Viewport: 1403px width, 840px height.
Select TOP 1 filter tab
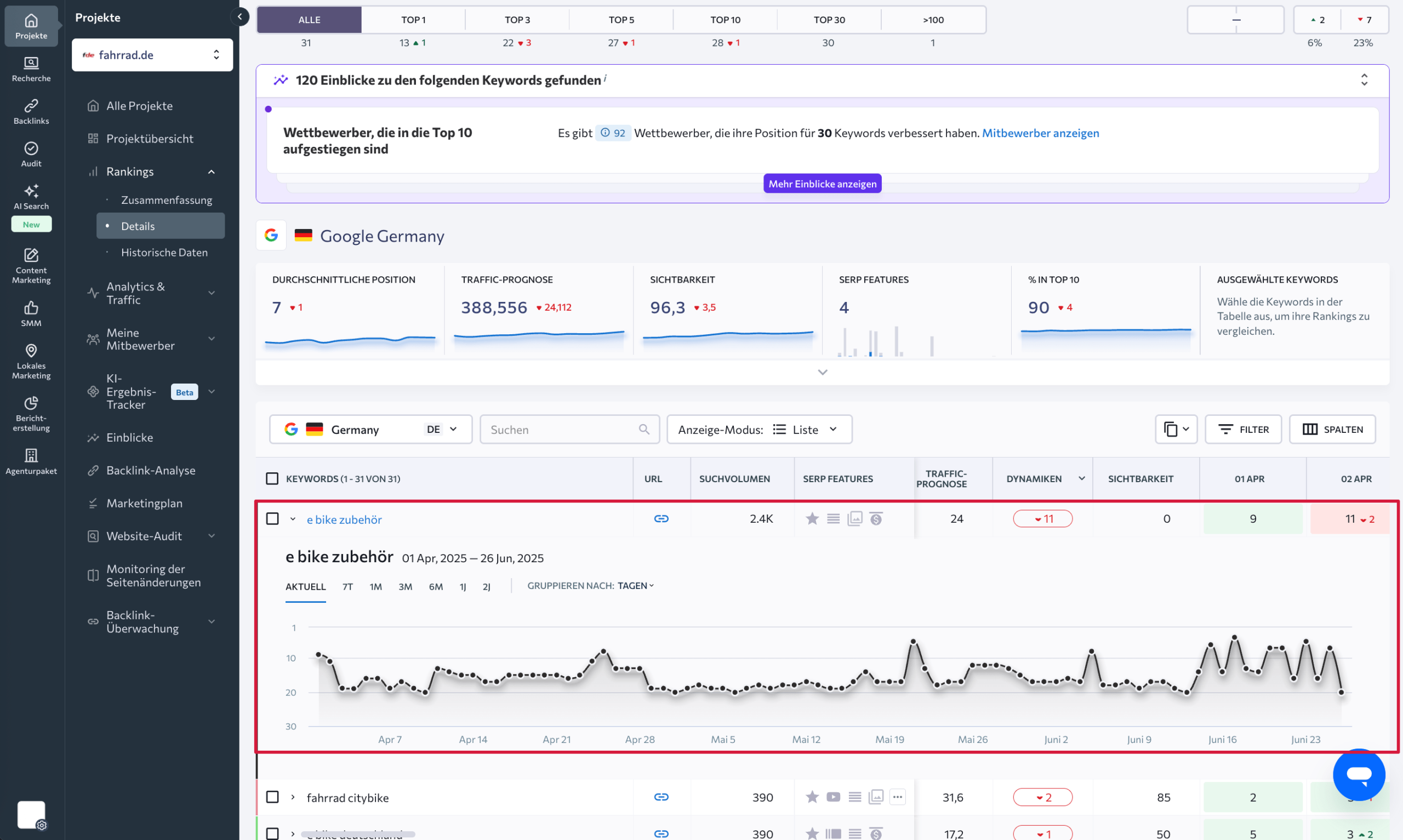tap(413, 20)
